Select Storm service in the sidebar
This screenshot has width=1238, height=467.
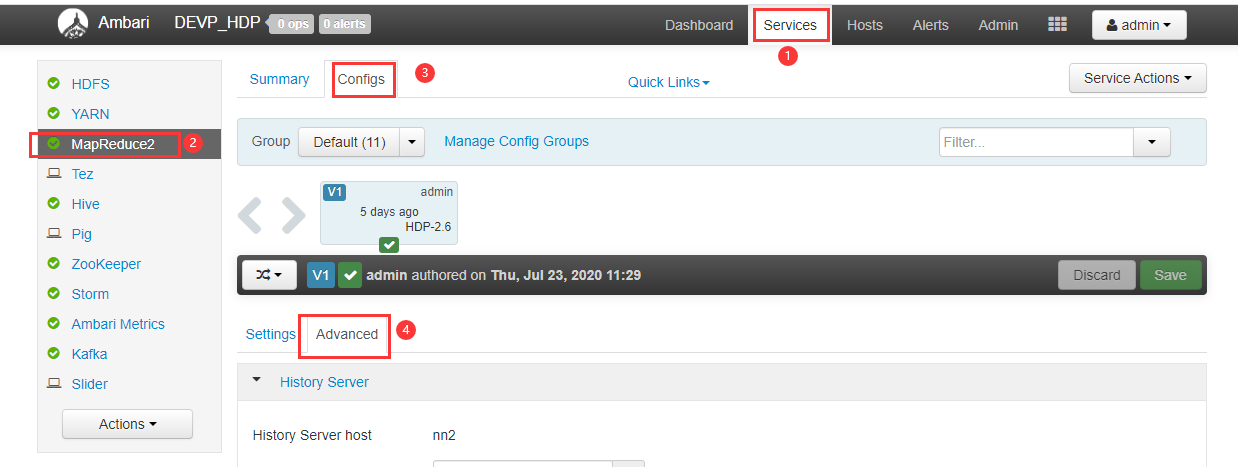pyautogui.click(x=90, y=294)
